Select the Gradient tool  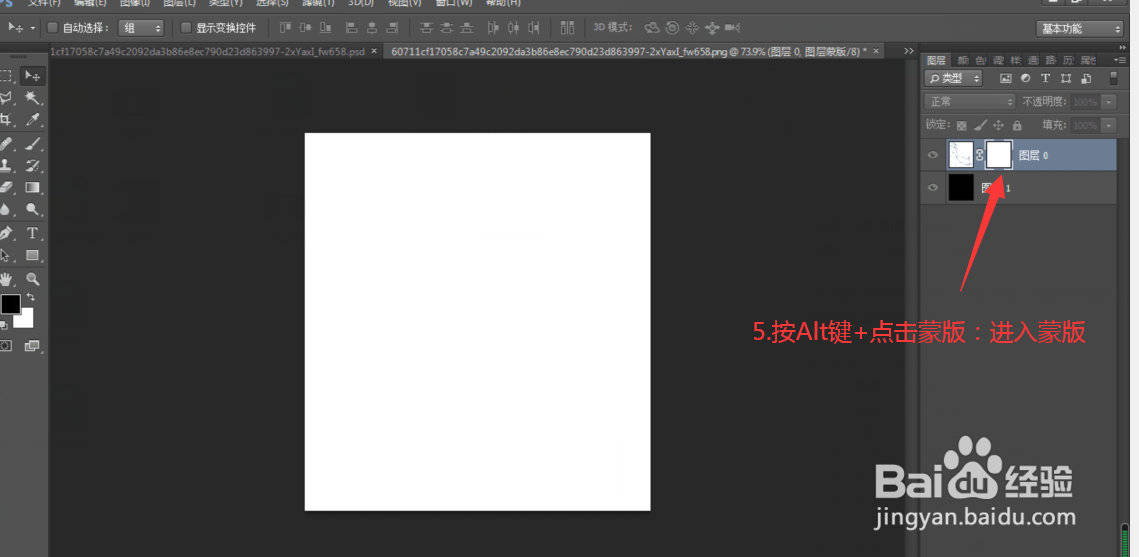32,187
